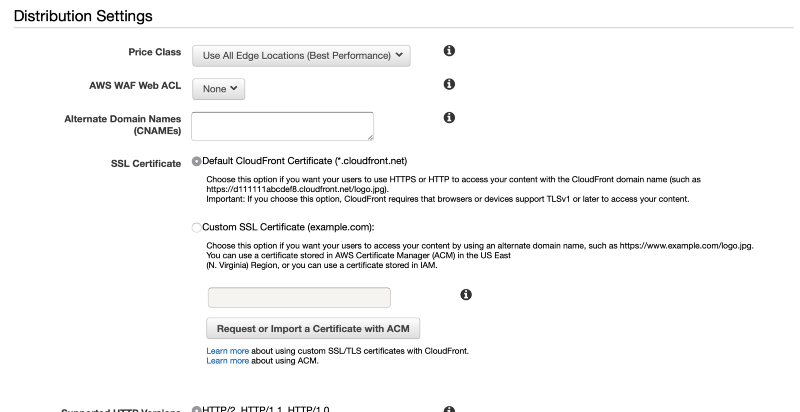Select Default CloudFront Certificate radio button

196,162
